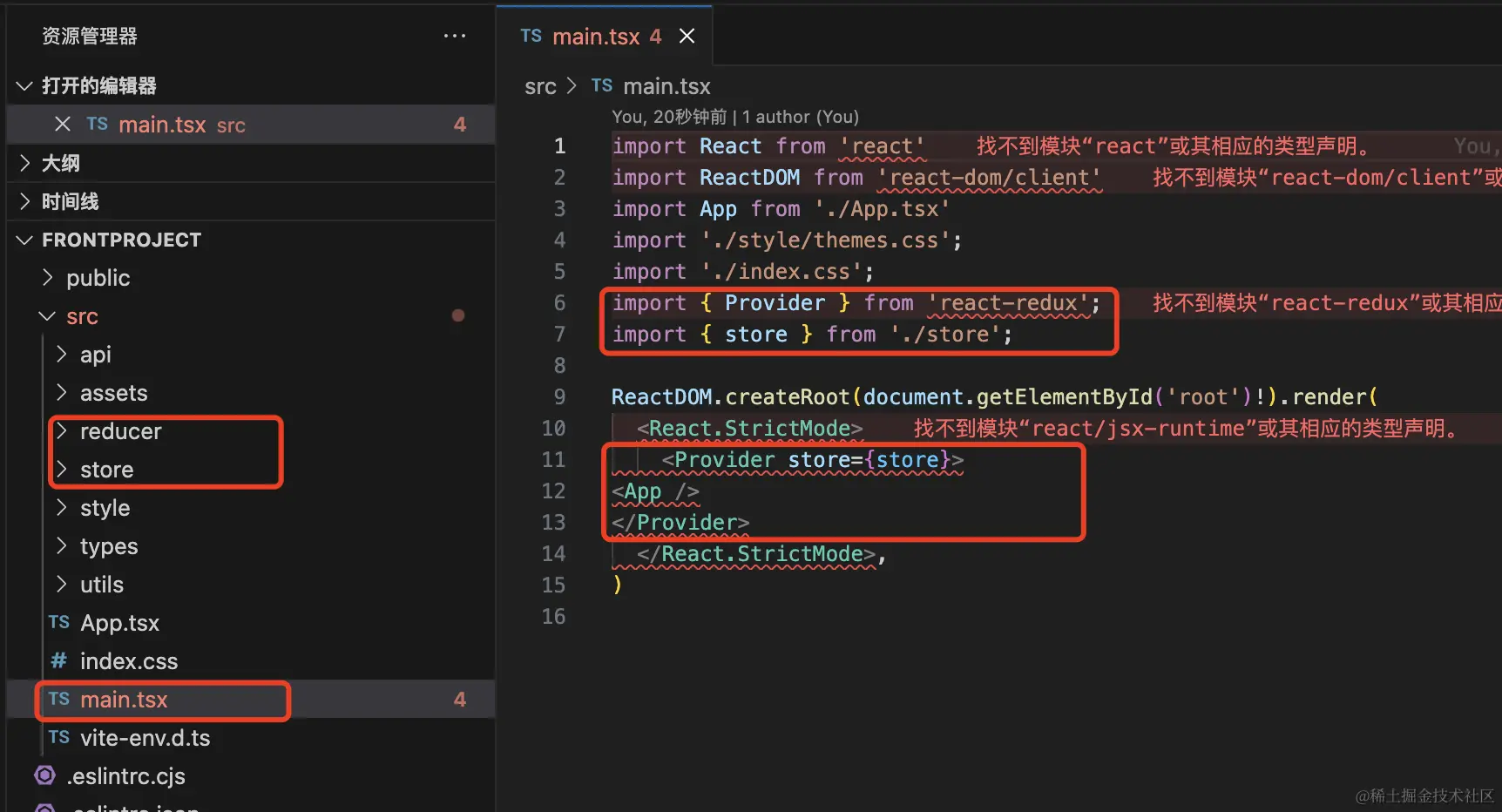The image size is (1502, 812).
Task: Click the opening React.StrictMode tag on line 10
Action: click(x=749, y=429)
